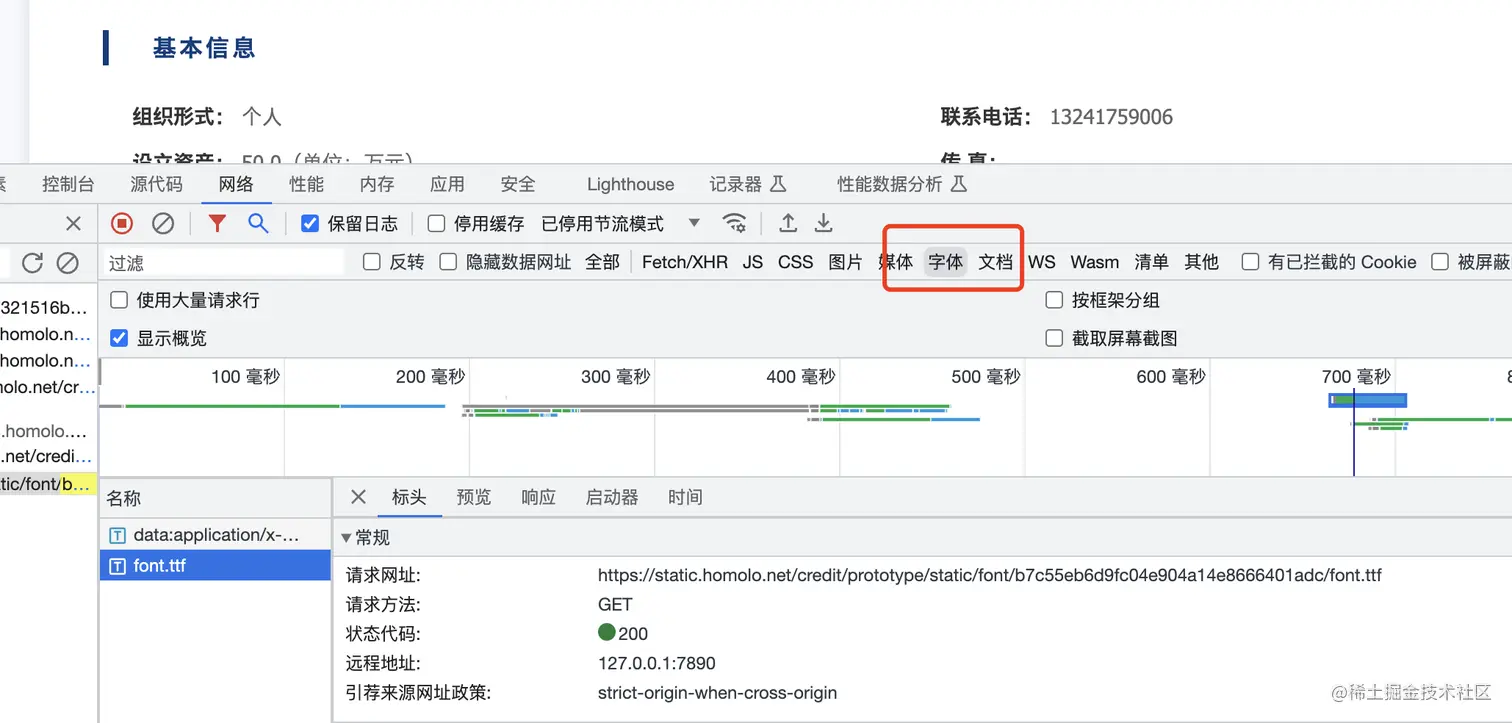
Task: Enable 使用大量请求行 checkbox
Action: 119,300
